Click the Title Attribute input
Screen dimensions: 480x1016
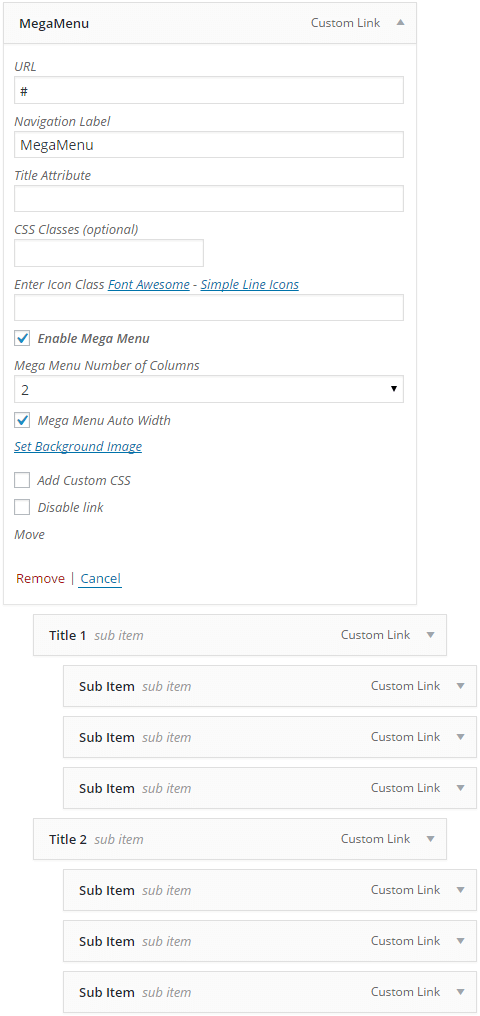coord(209,198)
